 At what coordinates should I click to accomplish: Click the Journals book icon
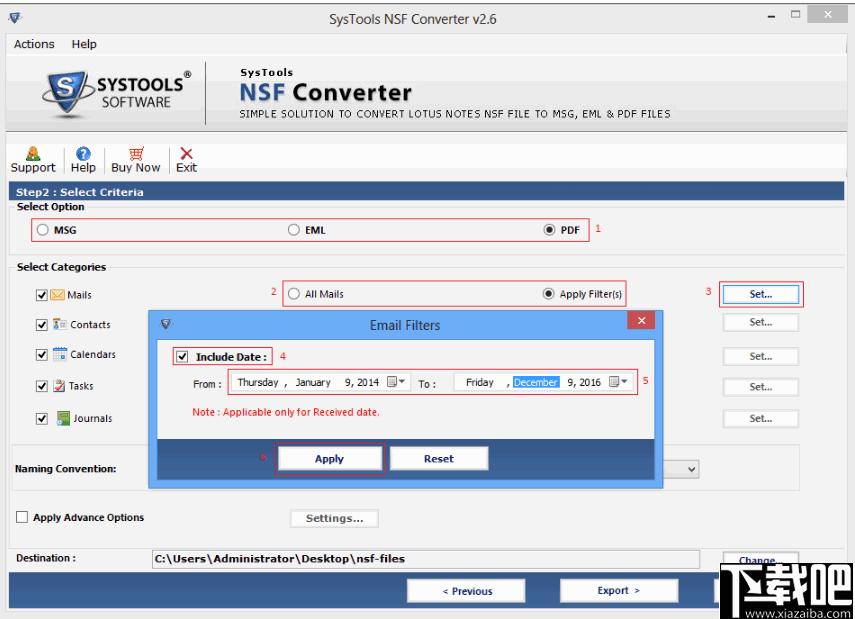click(x=63, y=418)
